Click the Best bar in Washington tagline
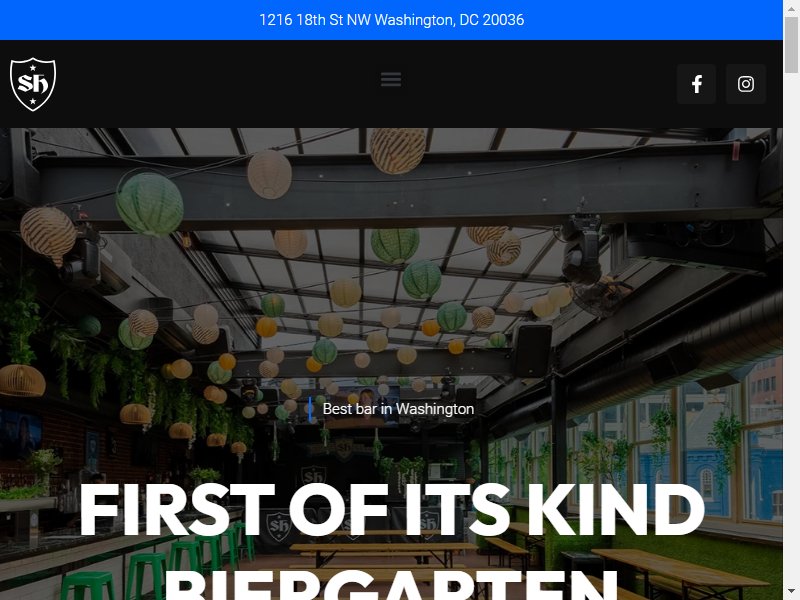 pos(398,409)
